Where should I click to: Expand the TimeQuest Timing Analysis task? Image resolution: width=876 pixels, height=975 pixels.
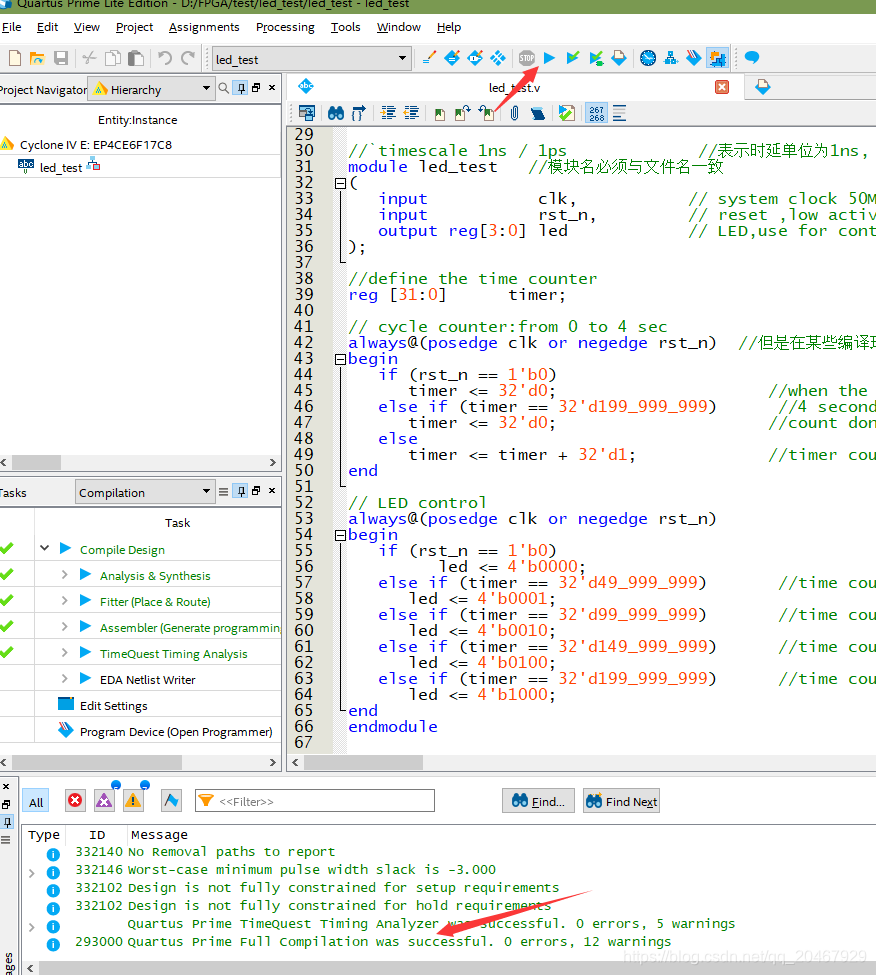64,653
